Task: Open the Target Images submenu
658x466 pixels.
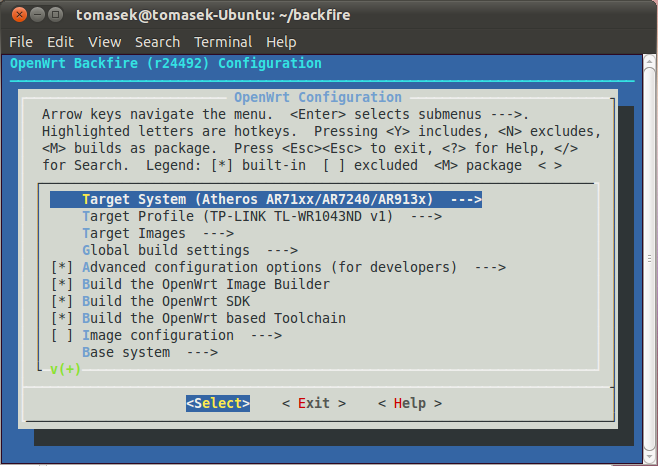Action: tap(158, 233)
